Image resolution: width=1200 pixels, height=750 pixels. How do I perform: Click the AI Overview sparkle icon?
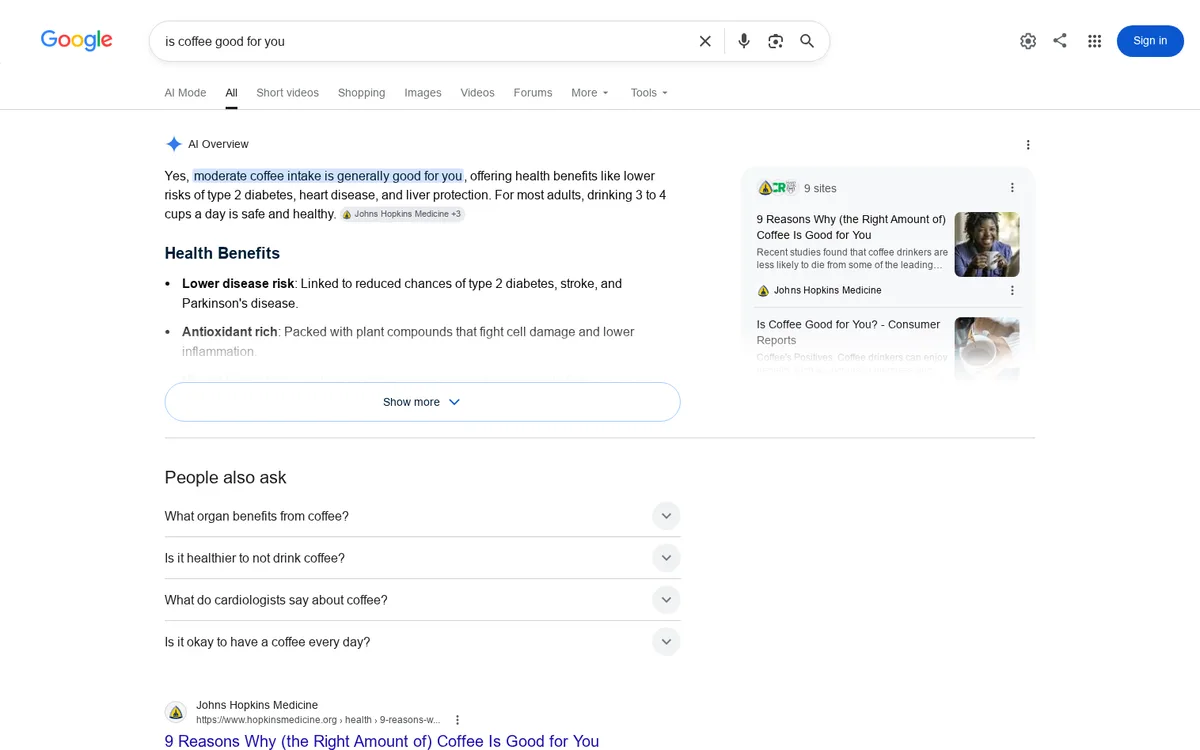tap(174, 144)
